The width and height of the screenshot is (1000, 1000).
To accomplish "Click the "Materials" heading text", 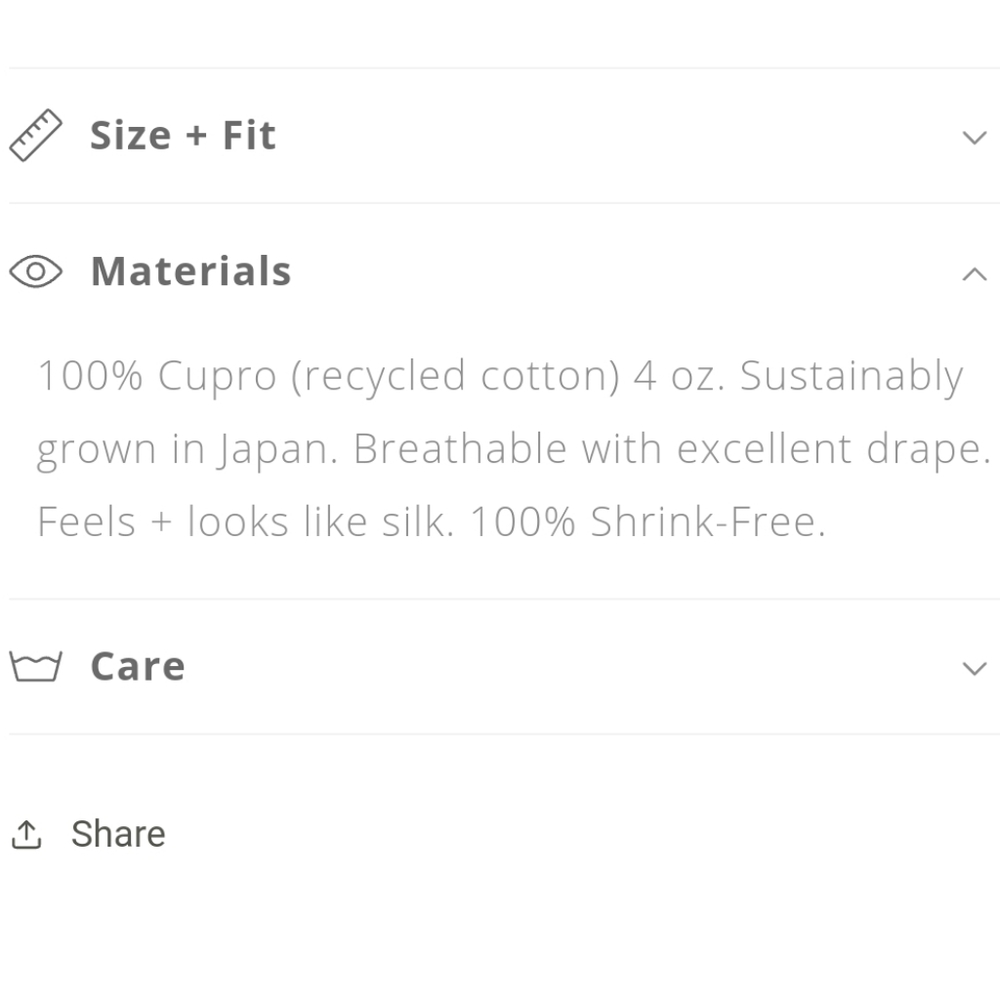I will point(191,271).
